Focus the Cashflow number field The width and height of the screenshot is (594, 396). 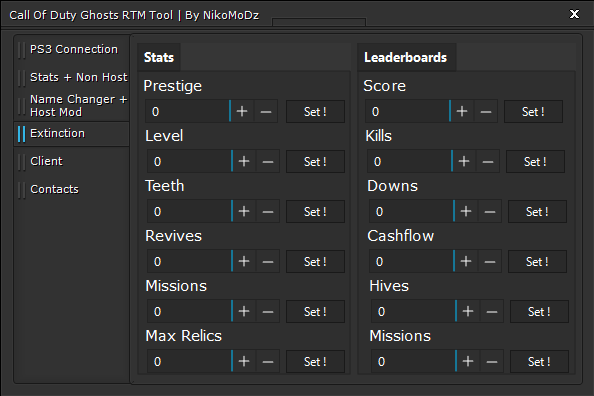coord(411,261)
